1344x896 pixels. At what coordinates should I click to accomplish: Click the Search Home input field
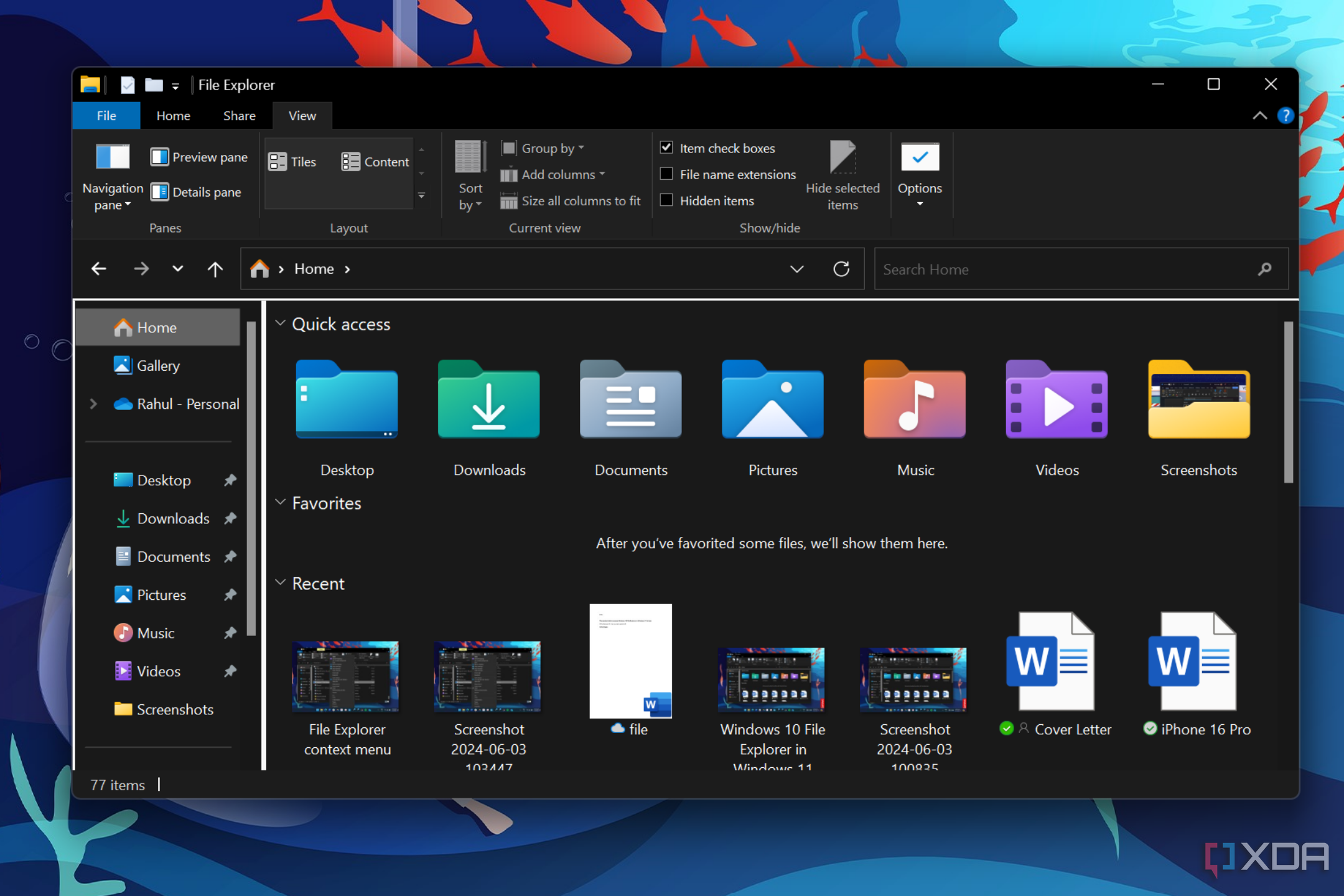(x=1075, y=269)
